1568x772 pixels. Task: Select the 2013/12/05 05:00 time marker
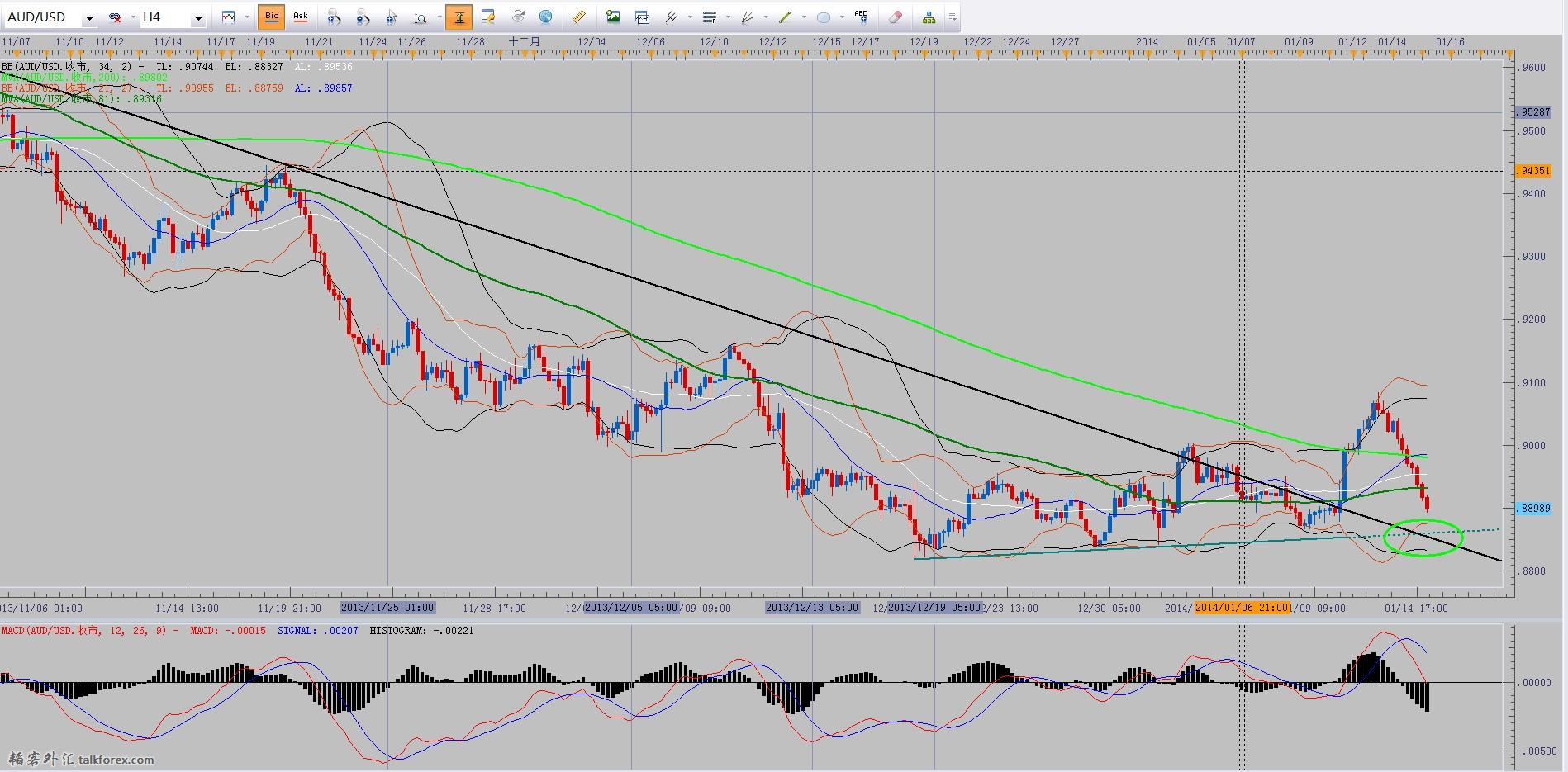tap(631, 607)
